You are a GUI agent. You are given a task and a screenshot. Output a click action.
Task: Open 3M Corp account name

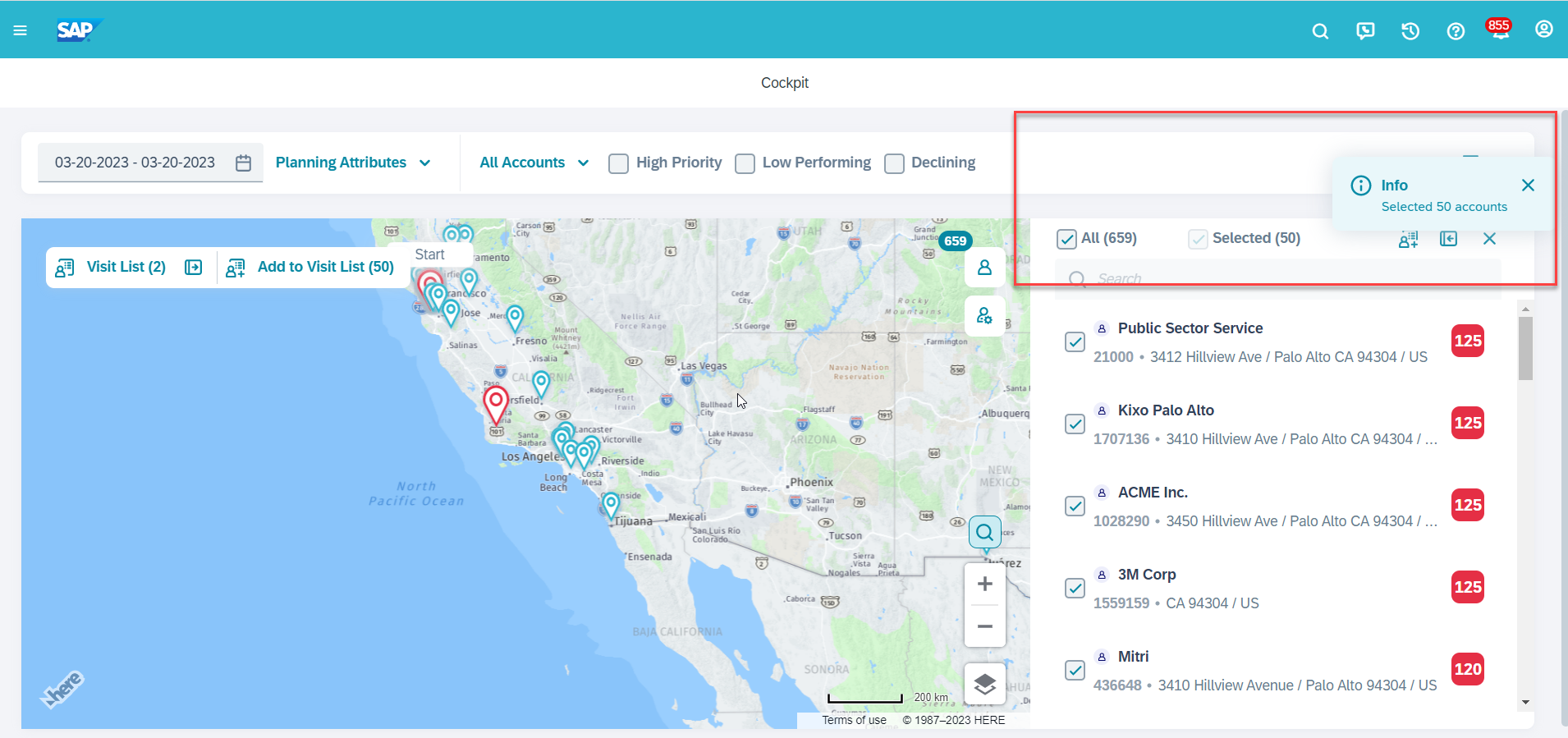click(1147, 575)
